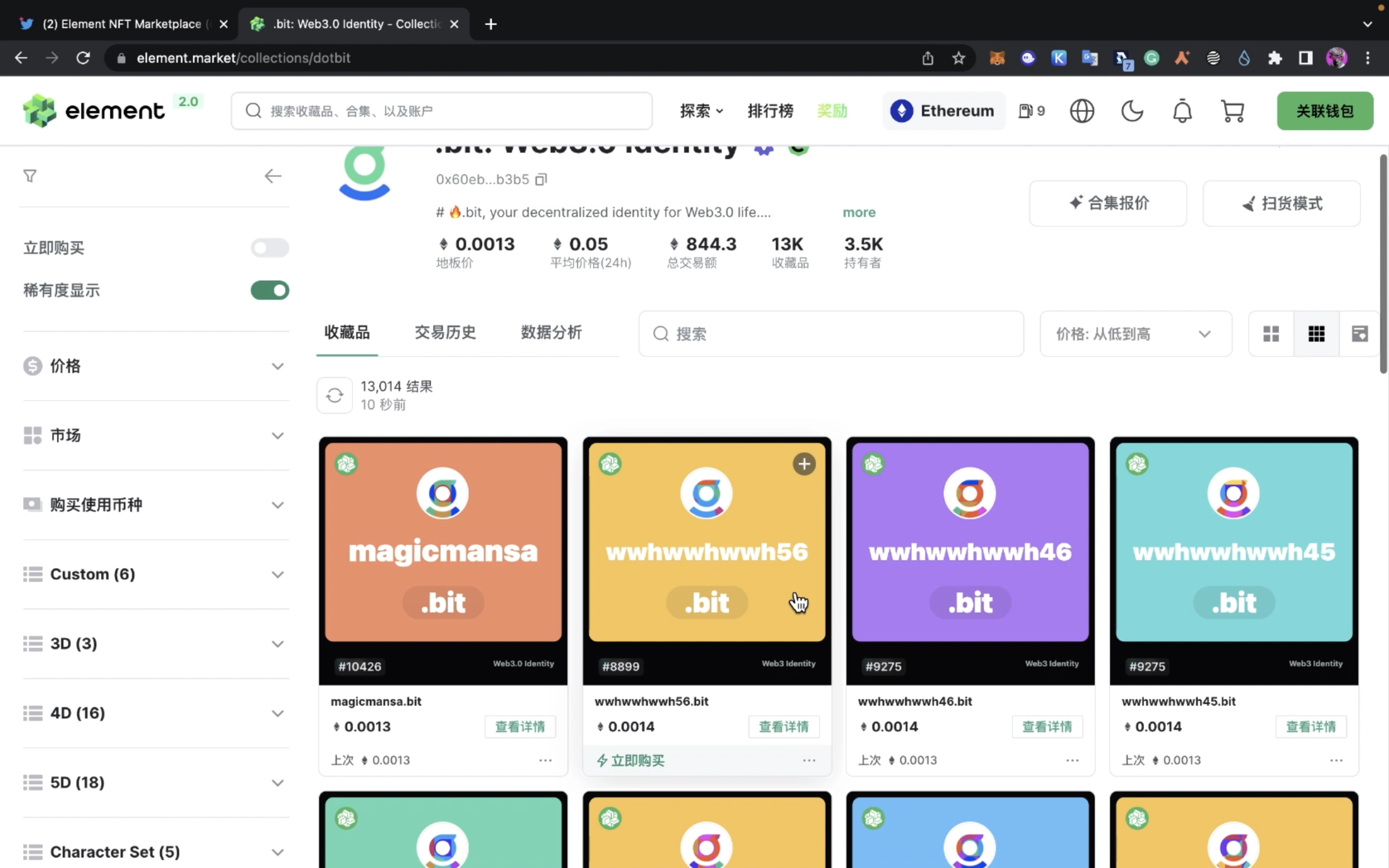The image size is (1389, 868).
Task: Focus the top search collections field
Action: point(442,111)
